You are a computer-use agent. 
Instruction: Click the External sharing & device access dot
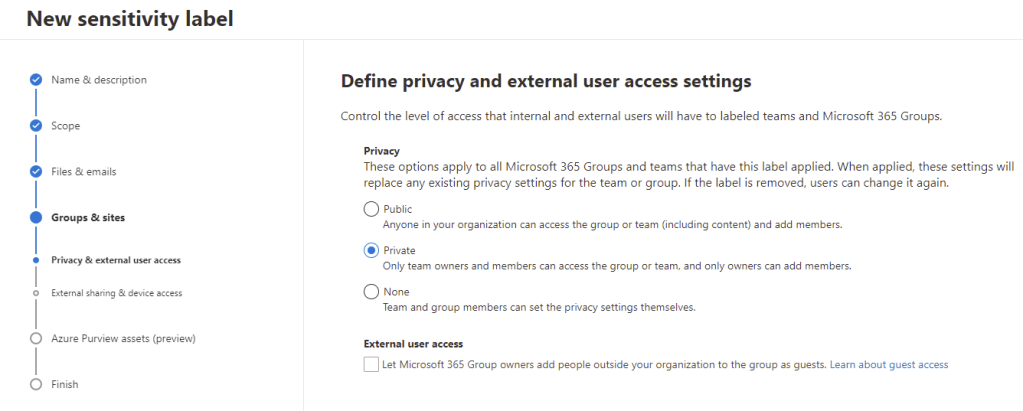(x=36, y=293)
